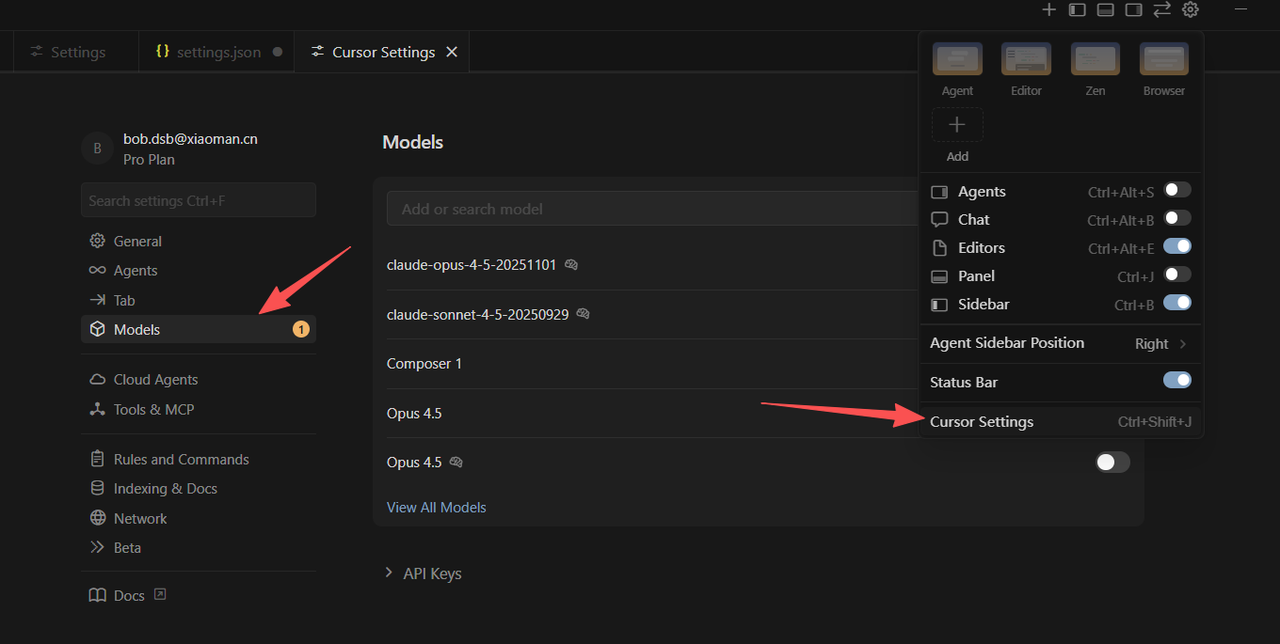Click the gear icon in the title bar
Image resolution: width=1280 pixels, height=644 pixels.
pyautogui.click(x=1190, y=10)
